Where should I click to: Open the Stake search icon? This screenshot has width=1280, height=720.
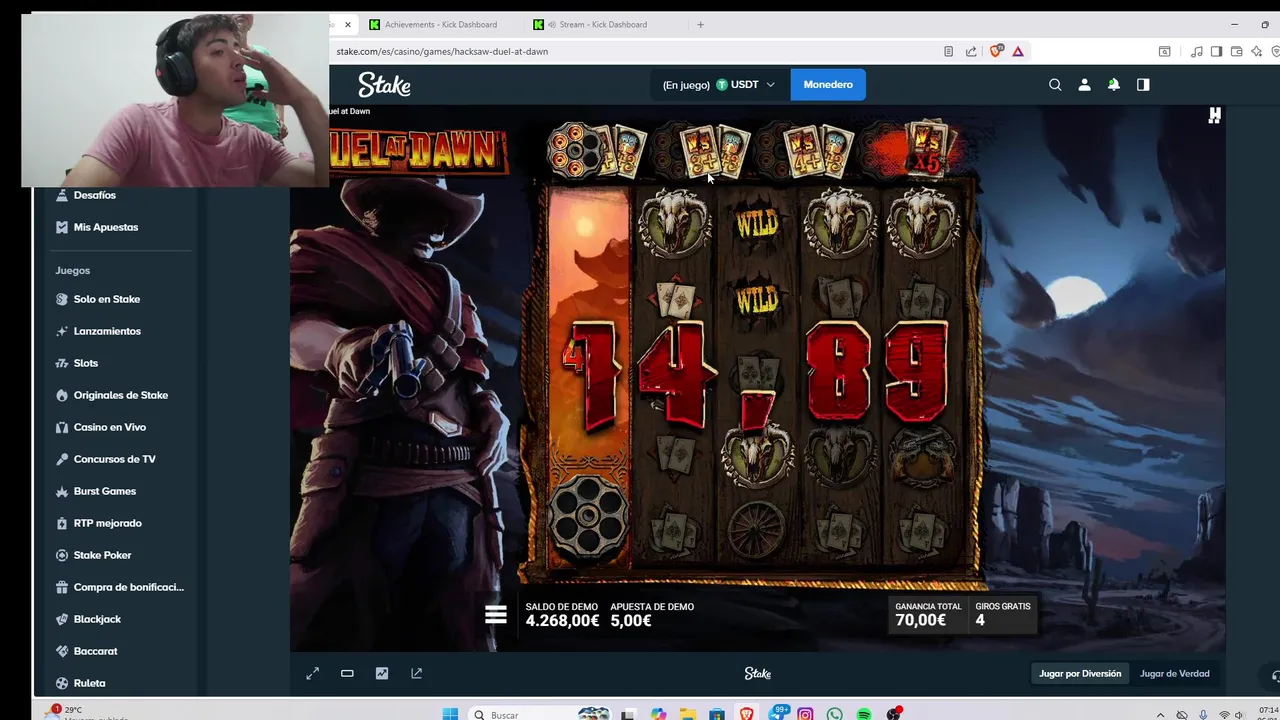1055,85
